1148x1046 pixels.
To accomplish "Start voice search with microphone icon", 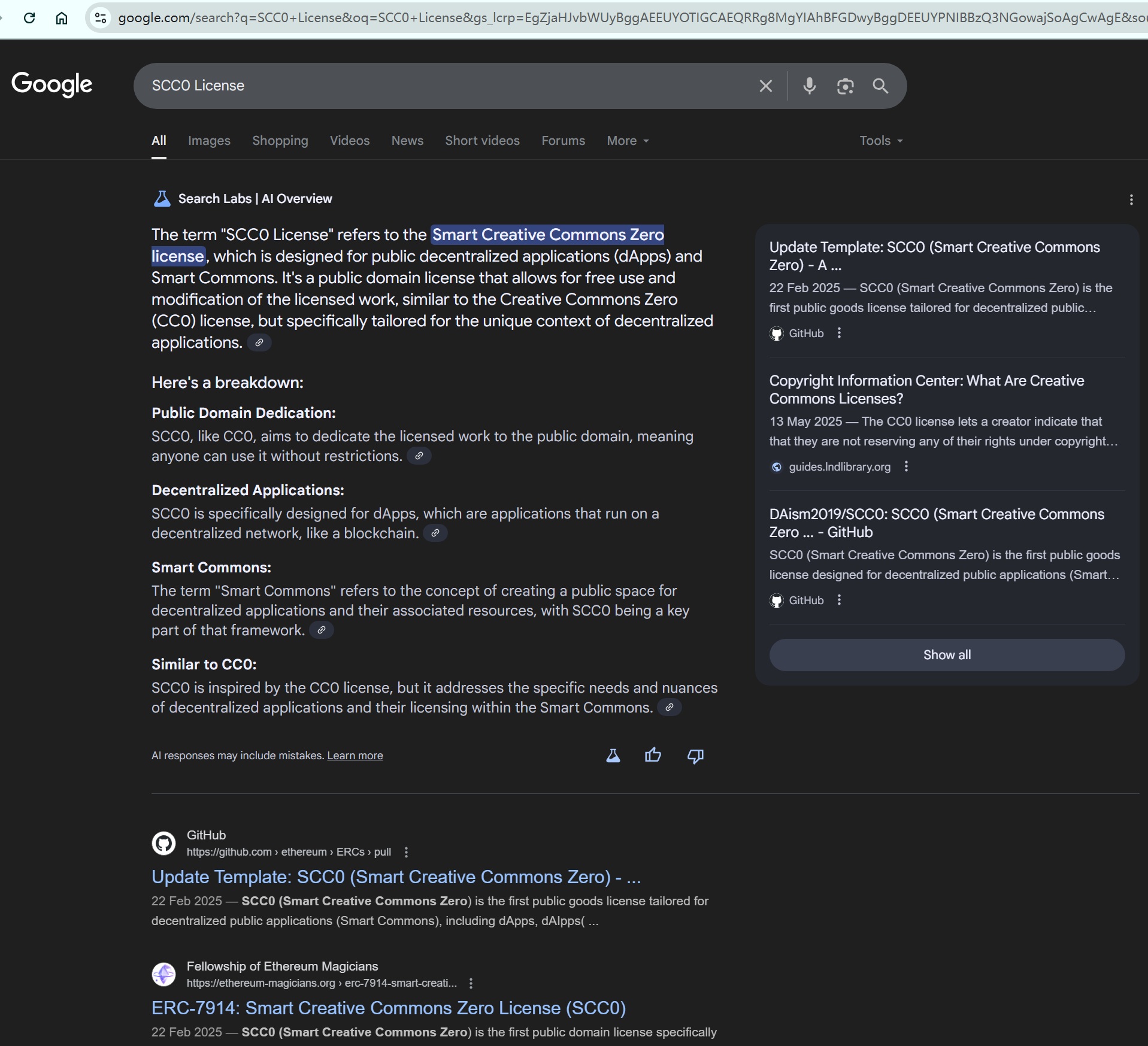I will [x=810, y=86].
